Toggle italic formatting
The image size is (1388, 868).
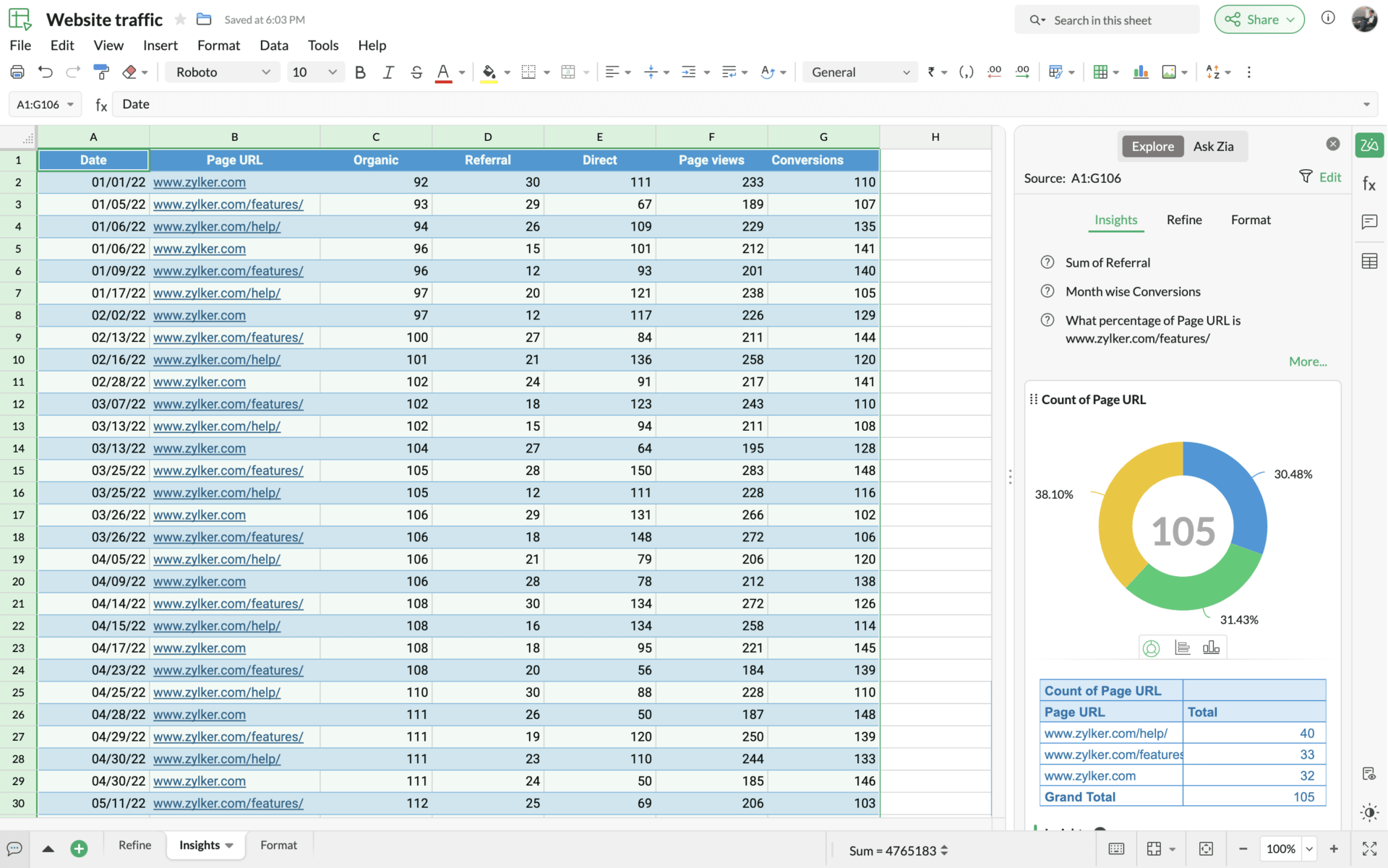tap(388, 72)
